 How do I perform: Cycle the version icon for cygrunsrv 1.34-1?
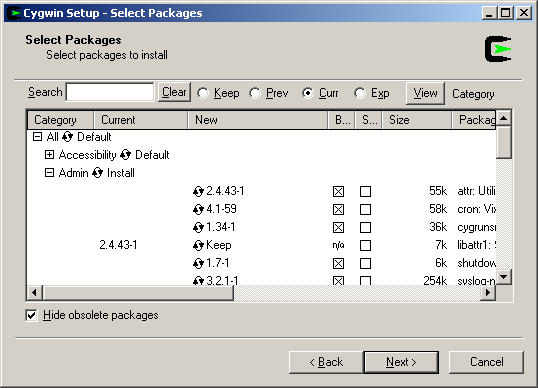(198, 227)
